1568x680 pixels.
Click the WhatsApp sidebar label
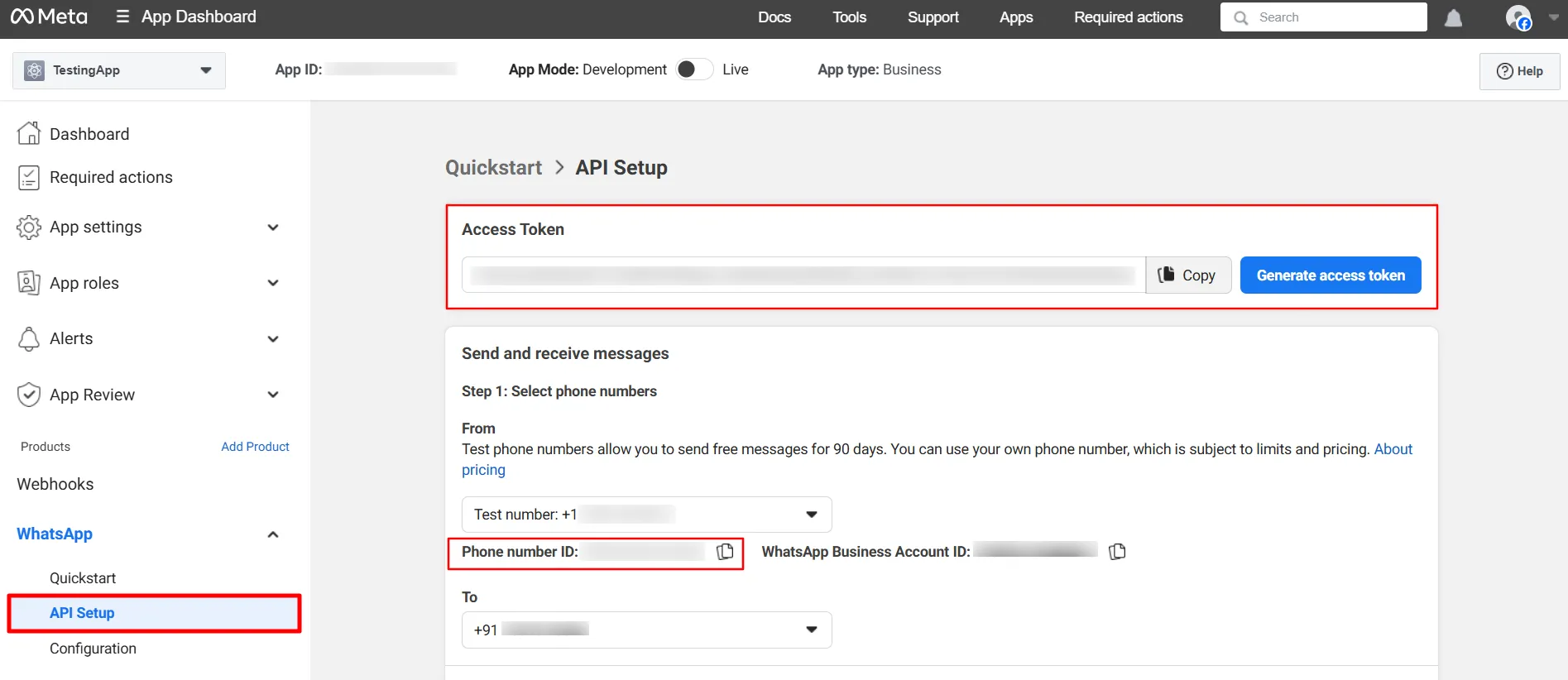pyautogui.click(x=55, y=534)
